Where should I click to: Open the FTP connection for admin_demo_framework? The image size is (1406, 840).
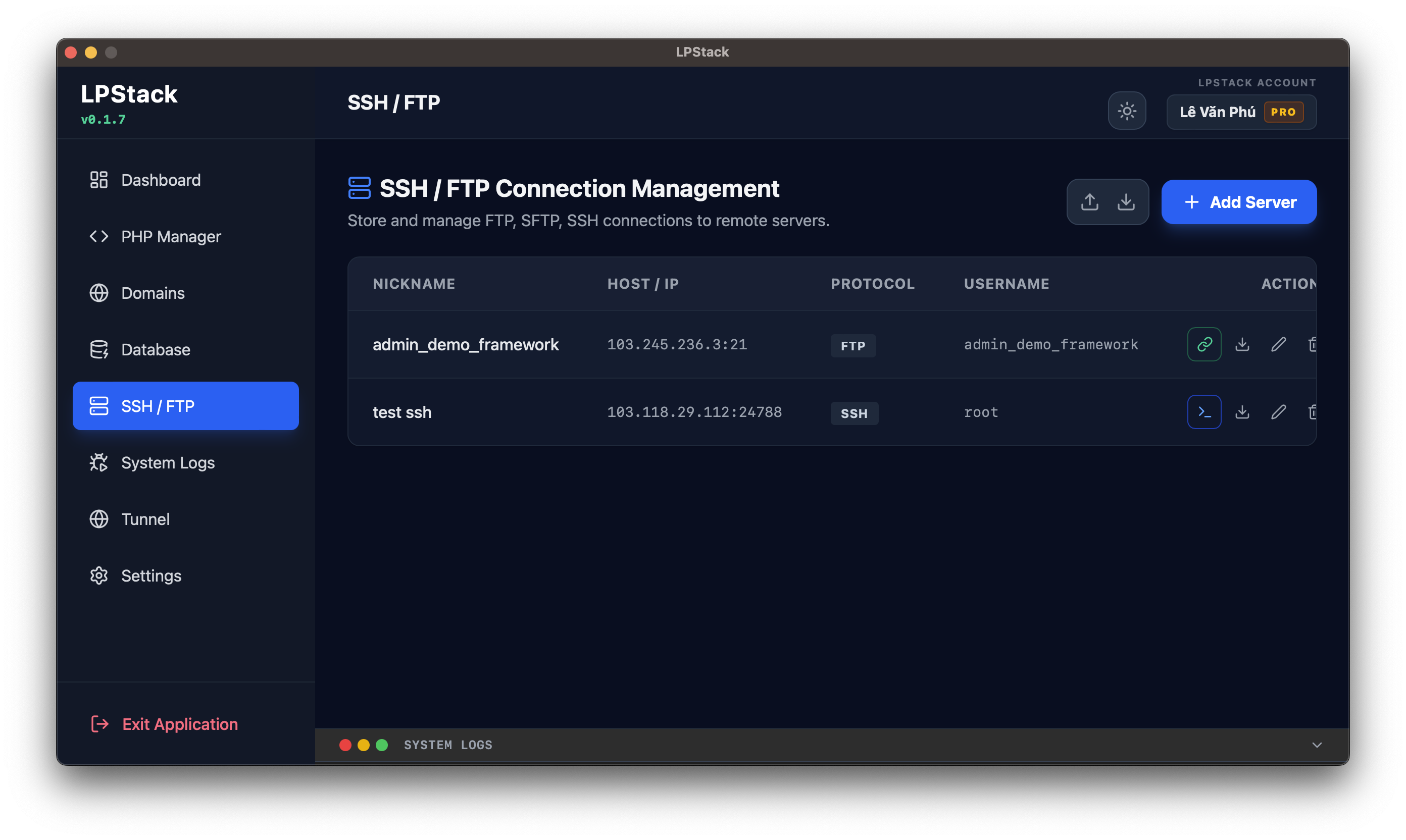point(1204,344)
